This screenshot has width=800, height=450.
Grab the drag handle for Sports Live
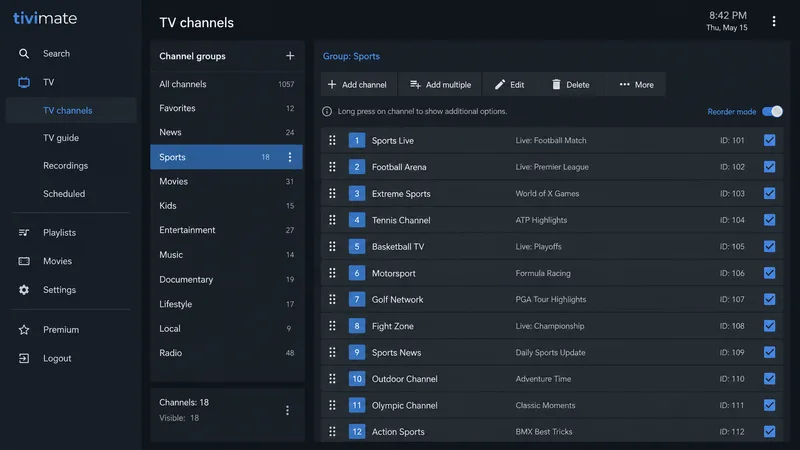(332, 140)
